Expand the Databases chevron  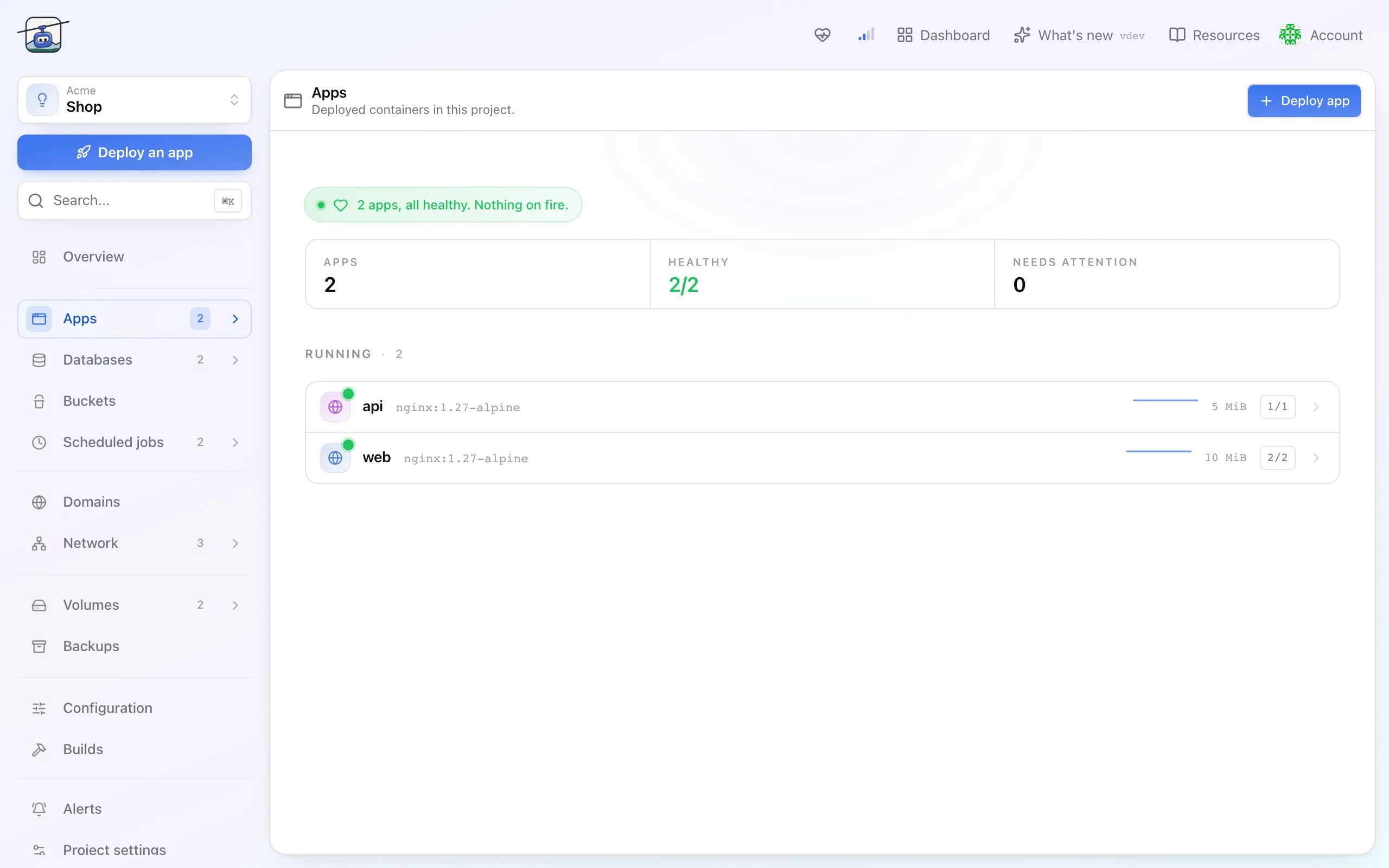[235, 360]
